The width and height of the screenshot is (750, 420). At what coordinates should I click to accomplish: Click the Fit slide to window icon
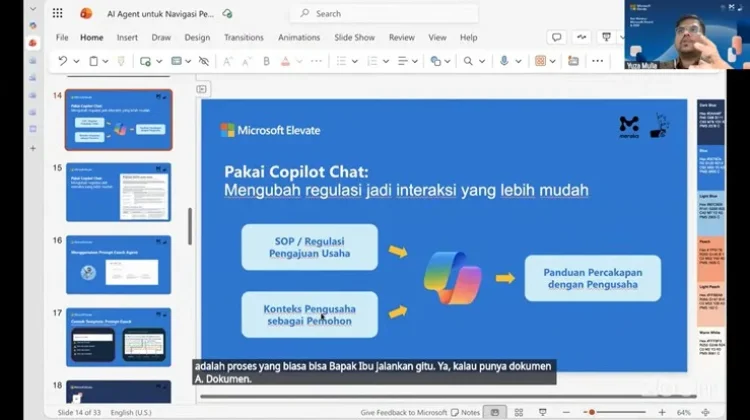pyautogui.click(x=706, y=412)
